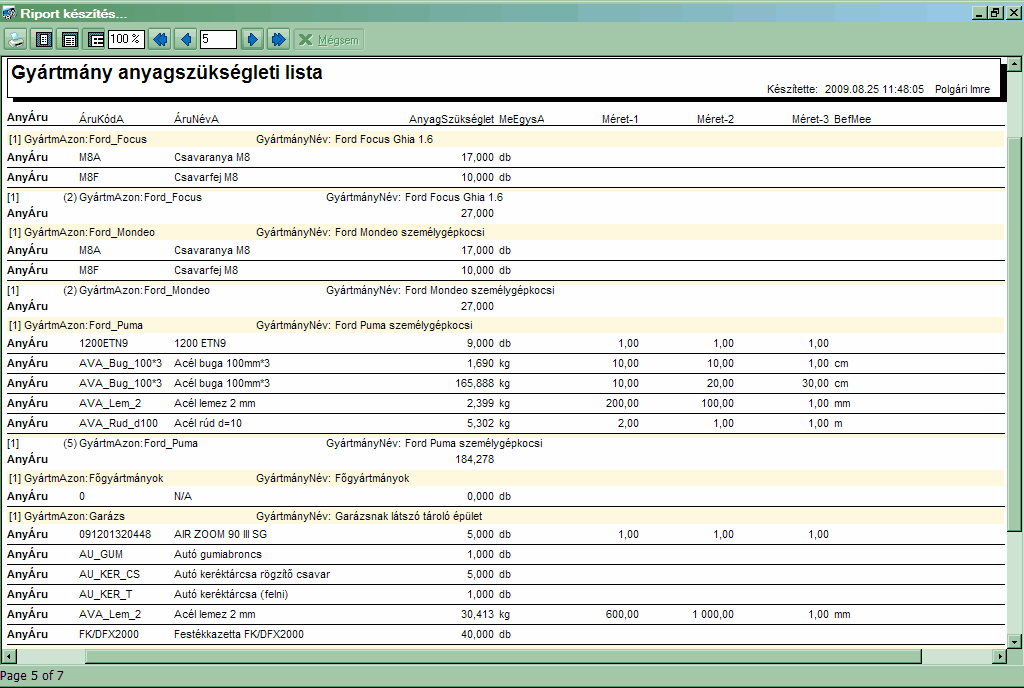Click the 'ÁruNévA' column header
Screen dimensions: 1024x688
pos(196,119)
